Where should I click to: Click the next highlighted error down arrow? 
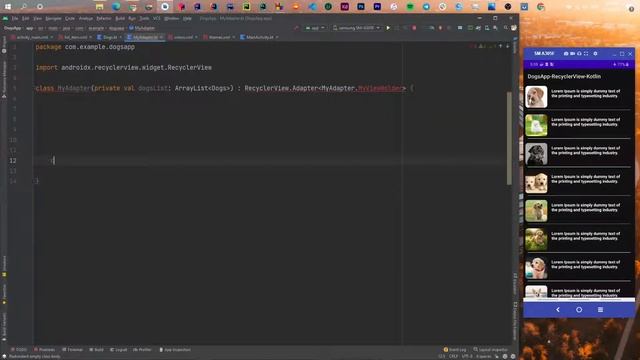tap(507, 46)
